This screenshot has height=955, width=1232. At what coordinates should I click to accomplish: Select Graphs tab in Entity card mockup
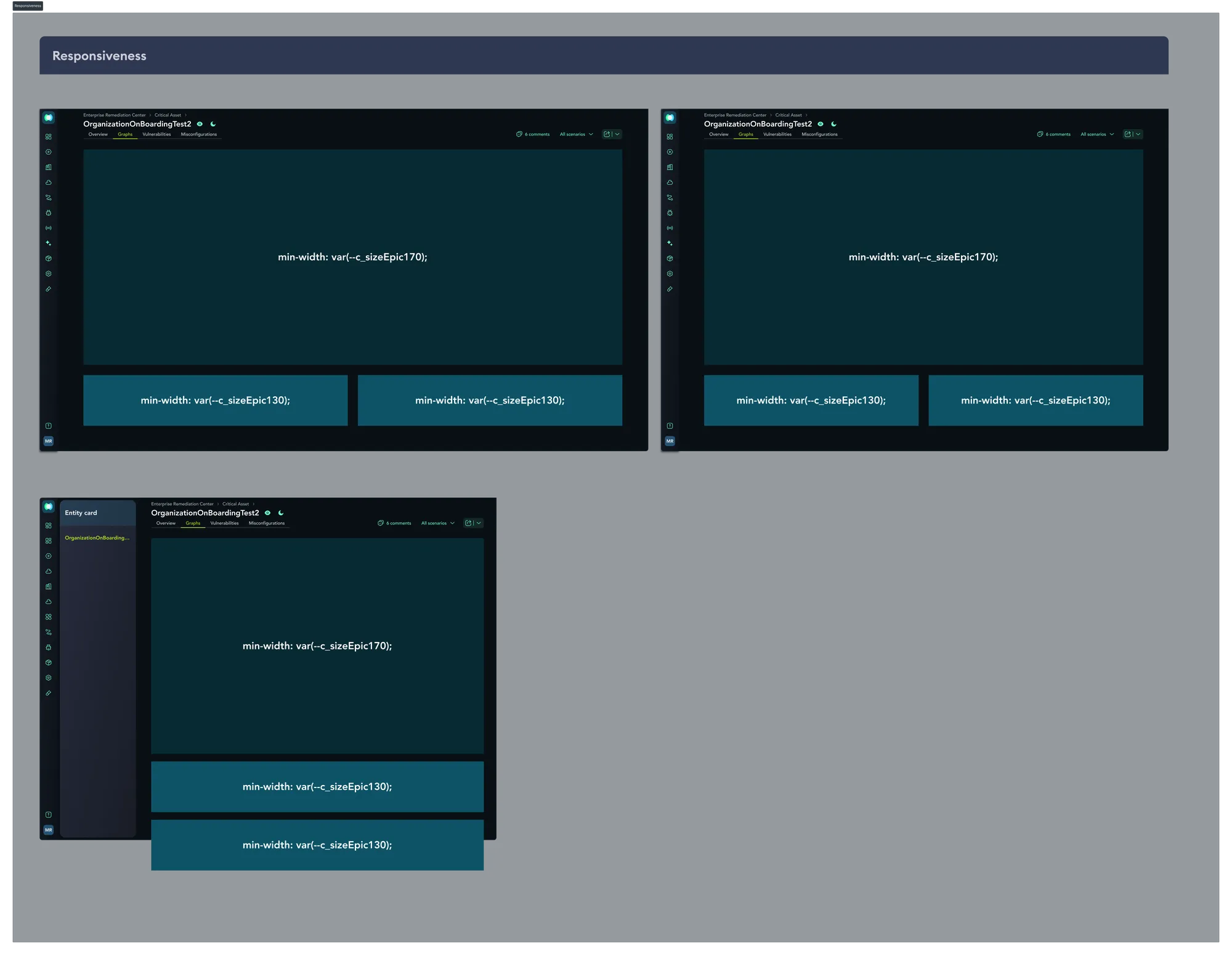click(x=193, y=523)
